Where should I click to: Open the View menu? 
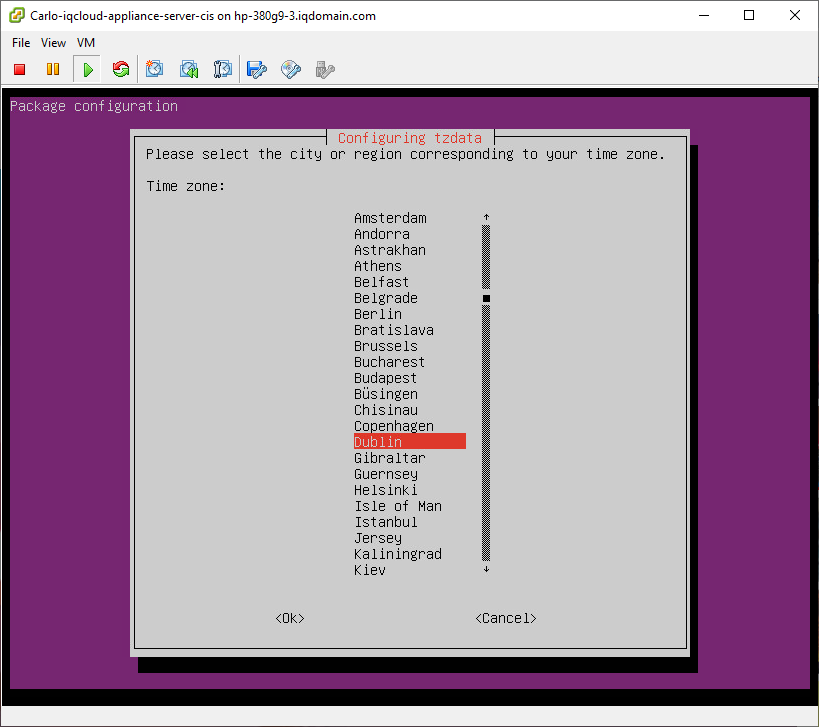54,43
